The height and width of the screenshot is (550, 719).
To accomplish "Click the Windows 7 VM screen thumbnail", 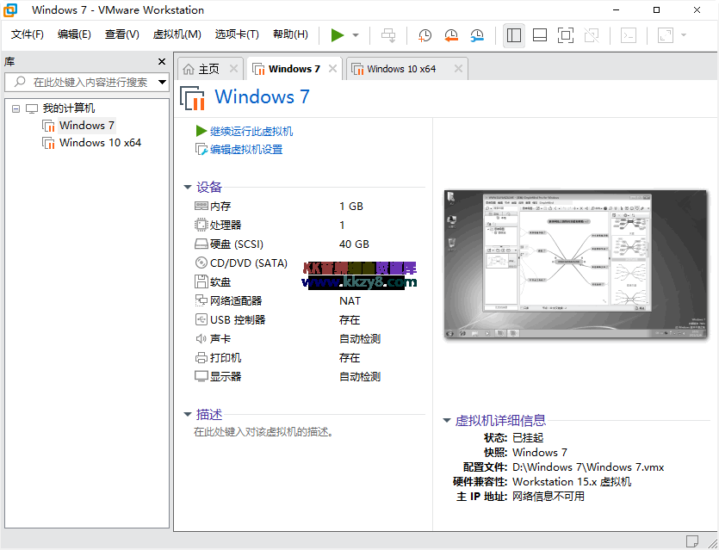I will point(576,265).
